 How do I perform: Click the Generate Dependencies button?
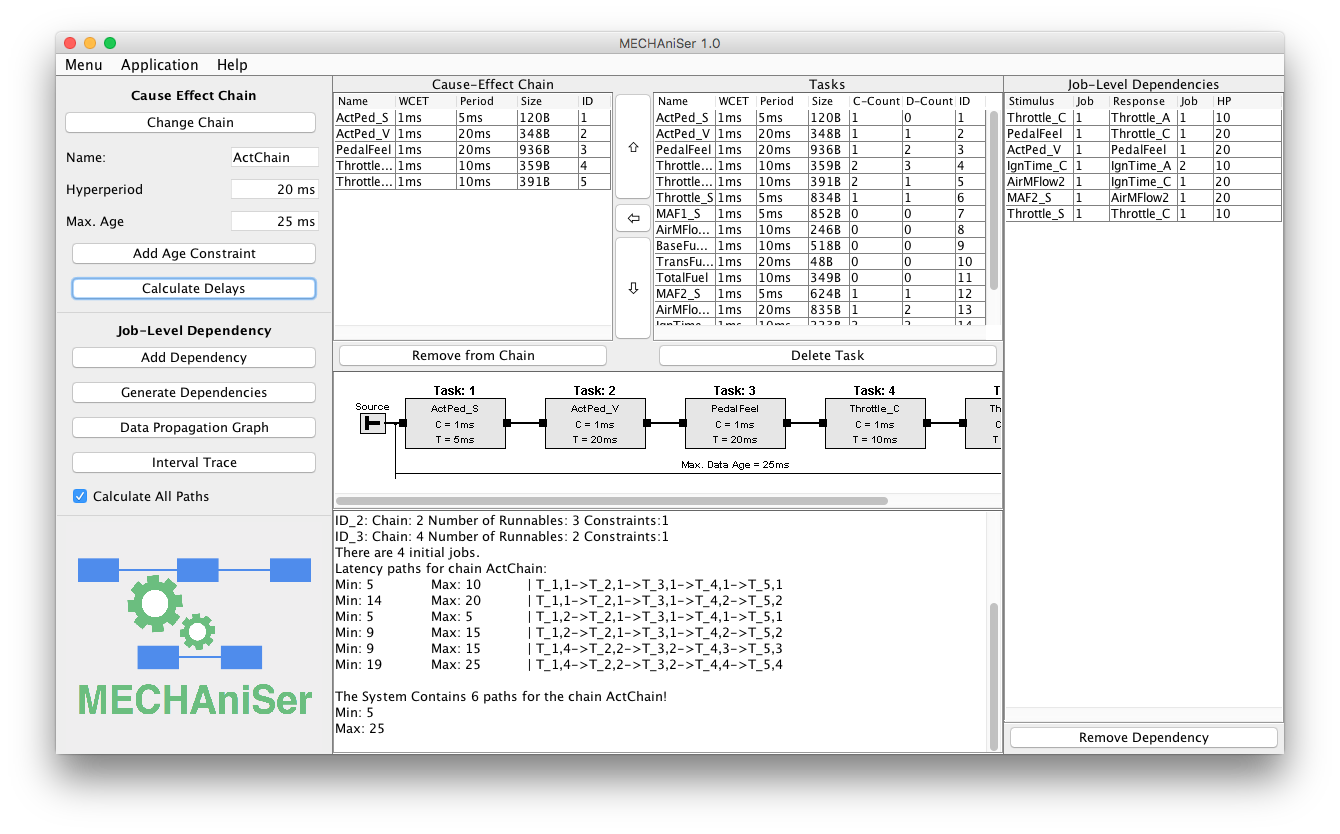[194, 393]
